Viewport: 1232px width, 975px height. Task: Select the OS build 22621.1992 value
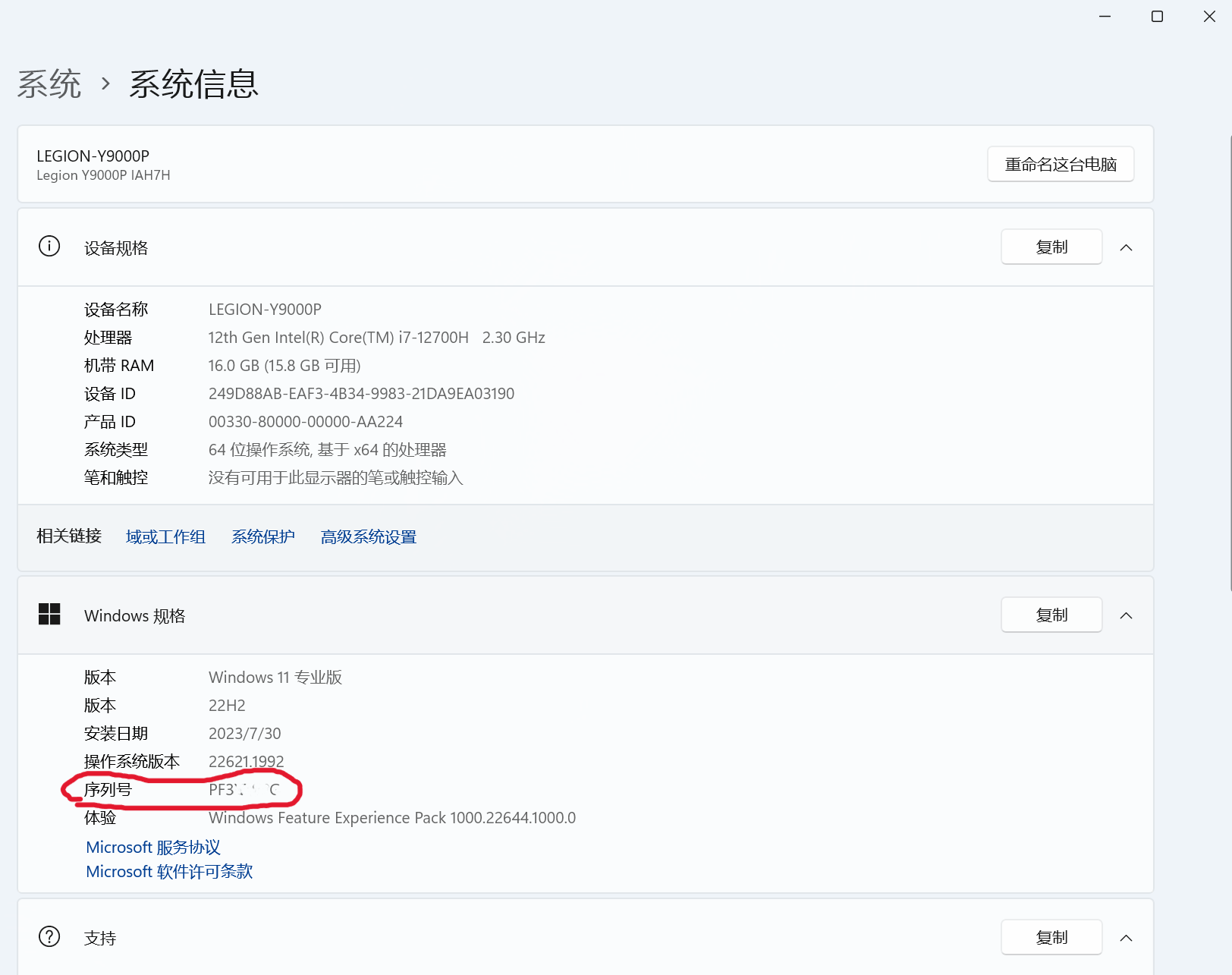[247, 762]
